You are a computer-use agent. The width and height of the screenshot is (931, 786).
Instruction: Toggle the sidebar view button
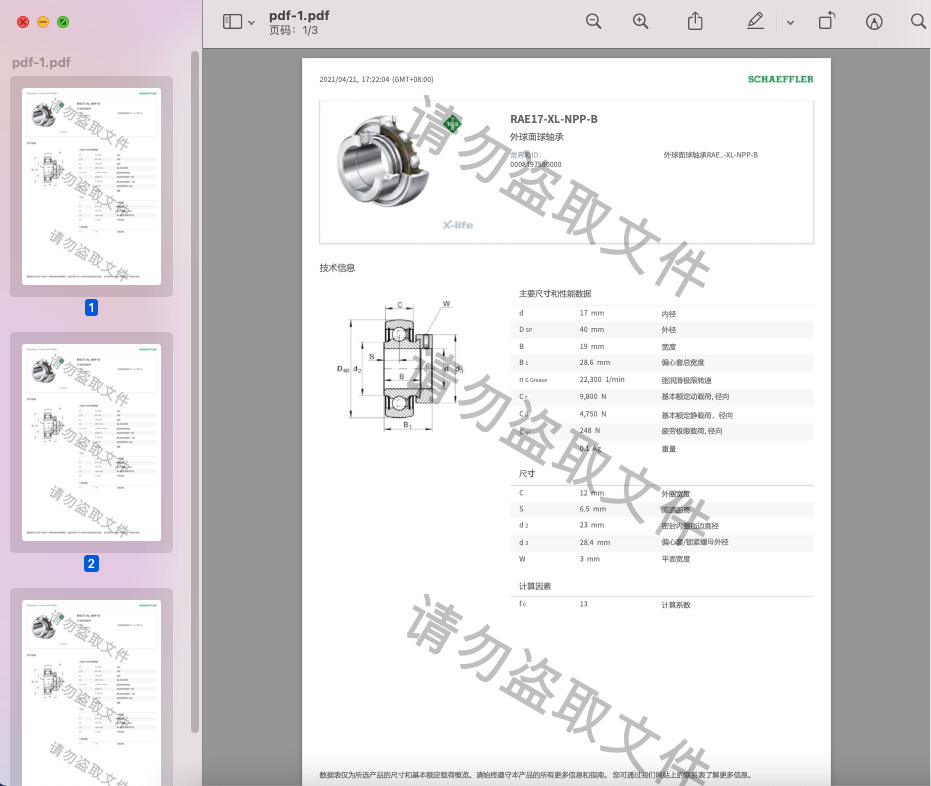point(232,22)
